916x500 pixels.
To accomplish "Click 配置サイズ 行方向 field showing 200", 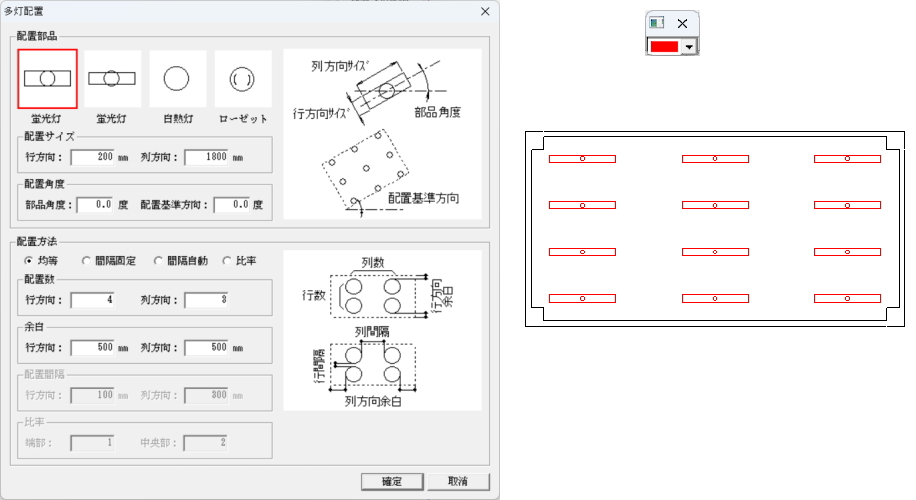I will click(93, 157).
